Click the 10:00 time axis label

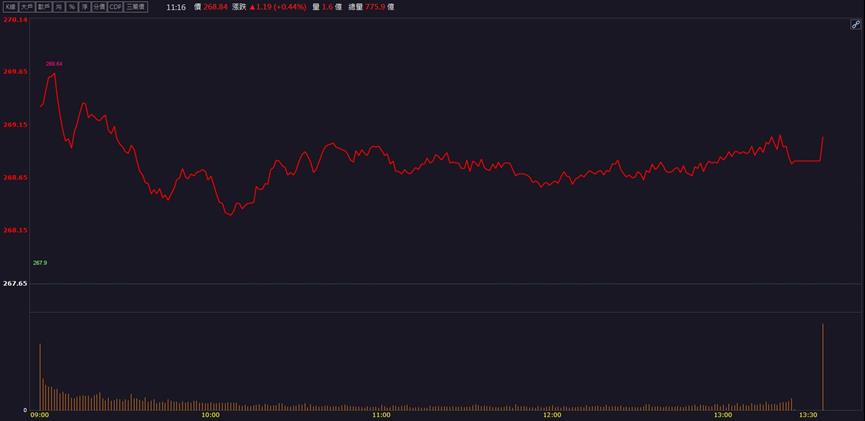pos(211,415)
